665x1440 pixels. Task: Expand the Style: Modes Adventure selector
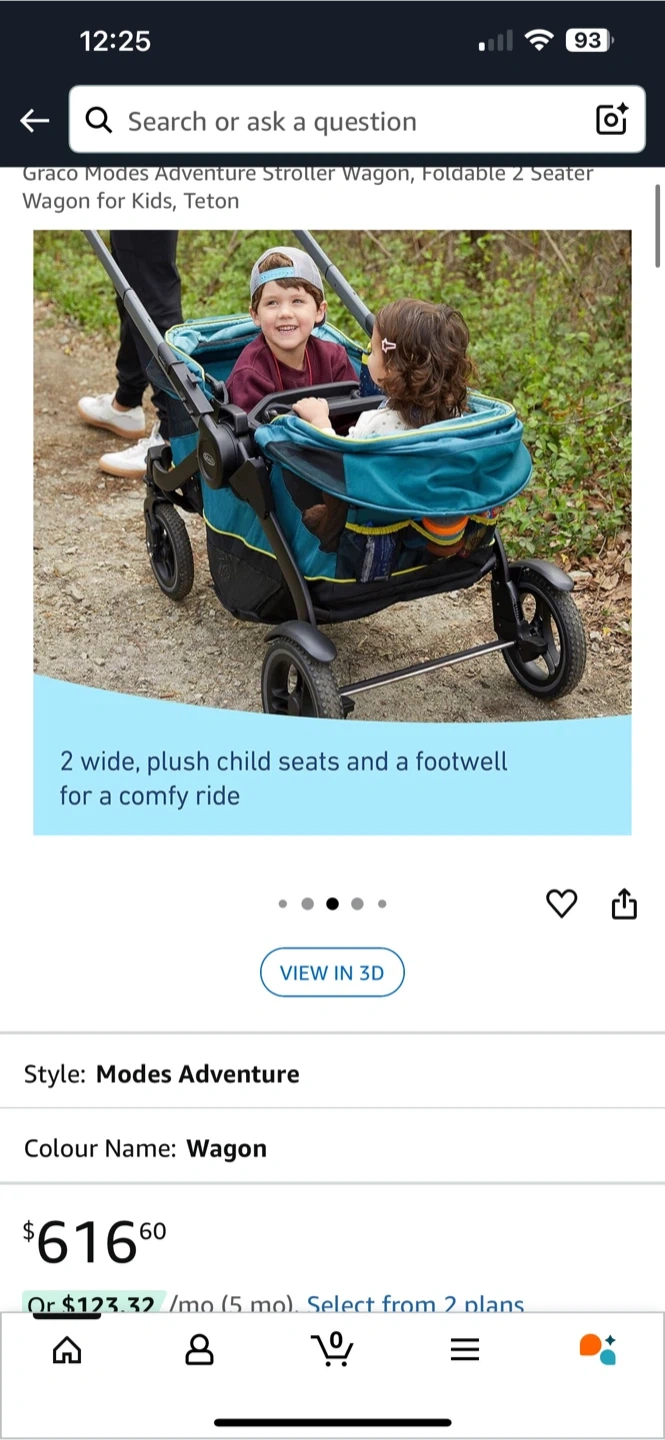click(332, 1074)
